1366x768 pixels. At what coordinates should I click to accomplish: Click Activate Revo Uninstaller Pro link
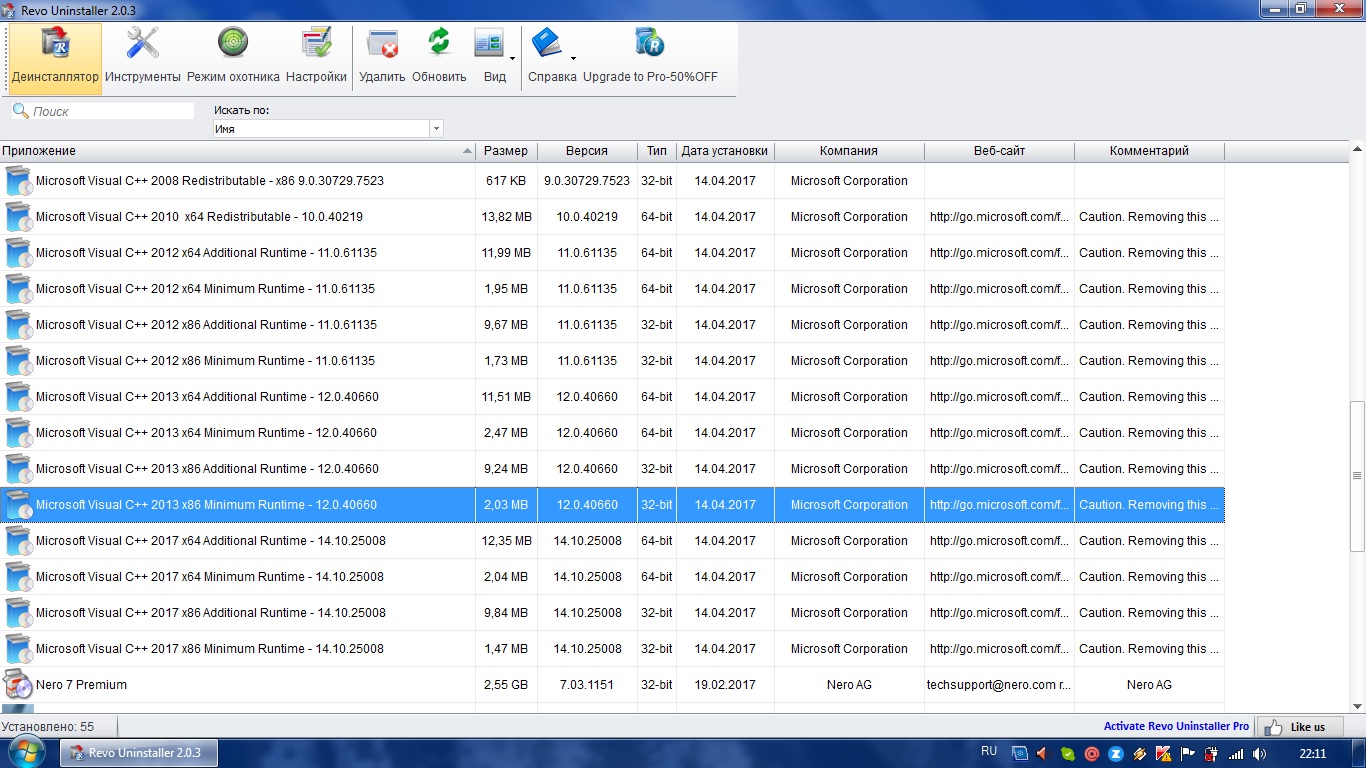pos(1176,727)
